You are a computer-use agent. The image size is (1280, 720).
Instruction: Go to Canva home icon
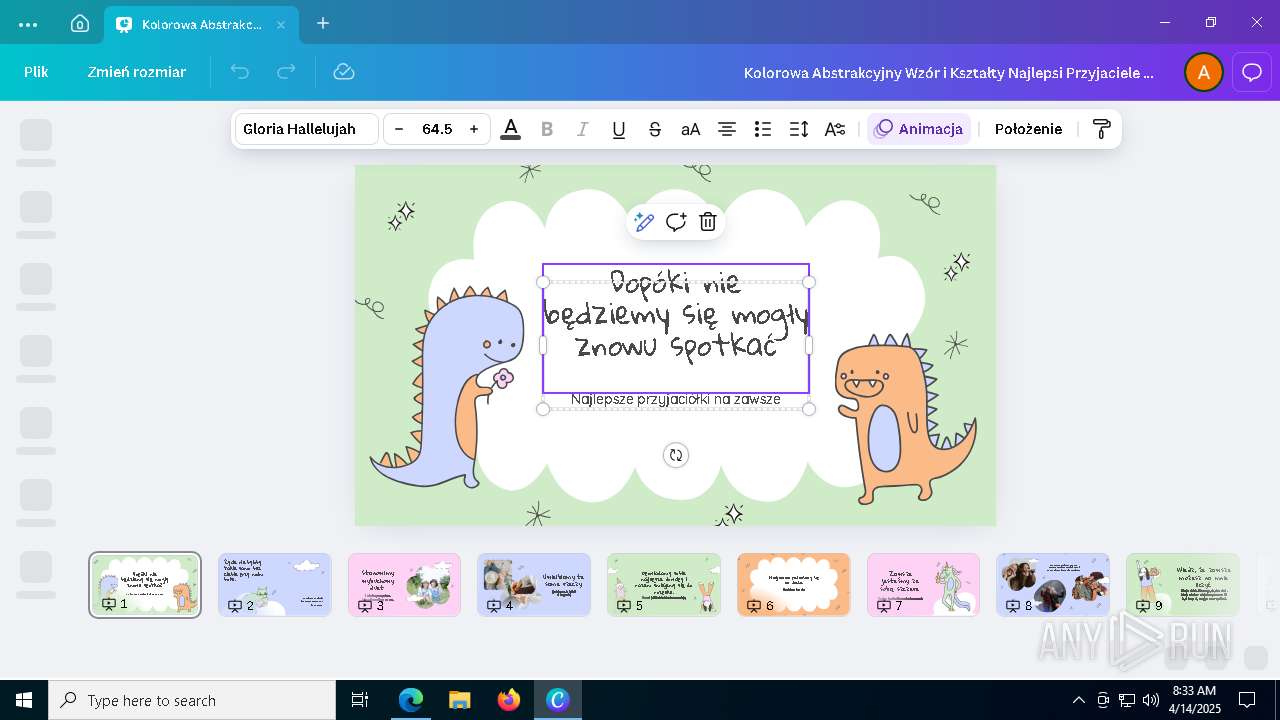pyautogui.click(x=80, y=24)
